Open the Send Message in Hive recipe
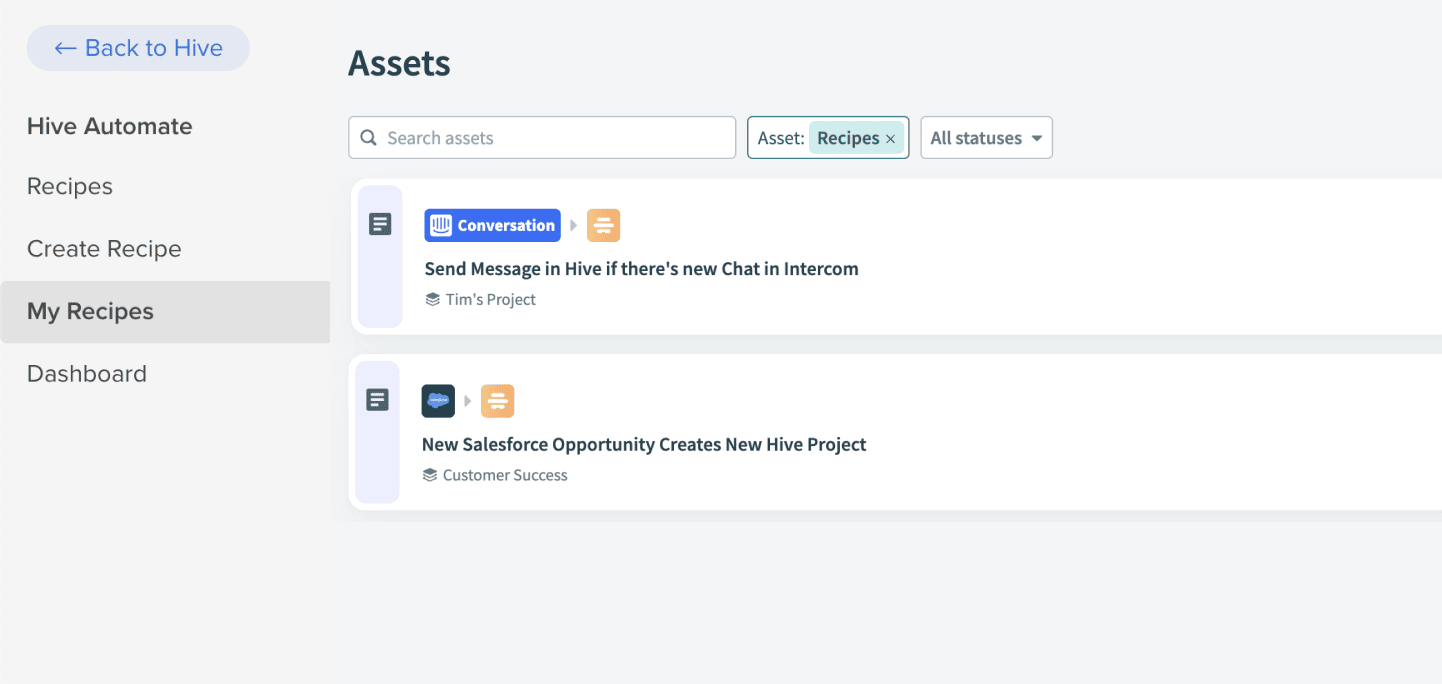 click(x=641, y=269)
